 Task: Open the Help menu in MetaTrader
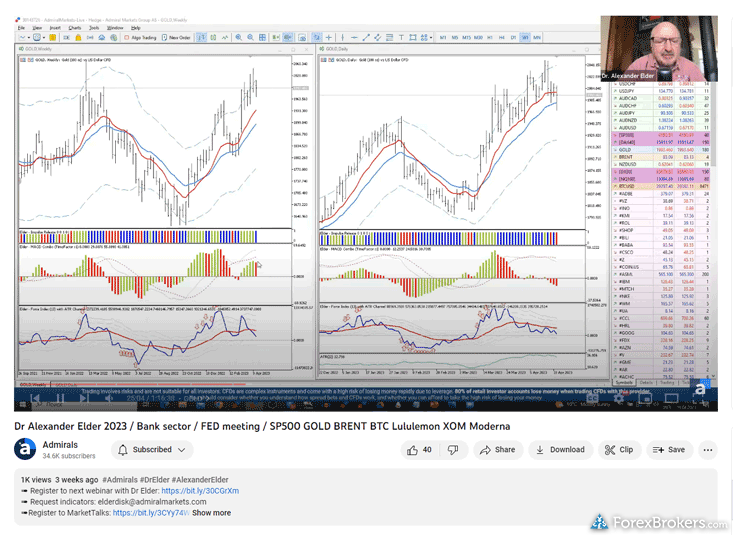click(x=136, y=28)
